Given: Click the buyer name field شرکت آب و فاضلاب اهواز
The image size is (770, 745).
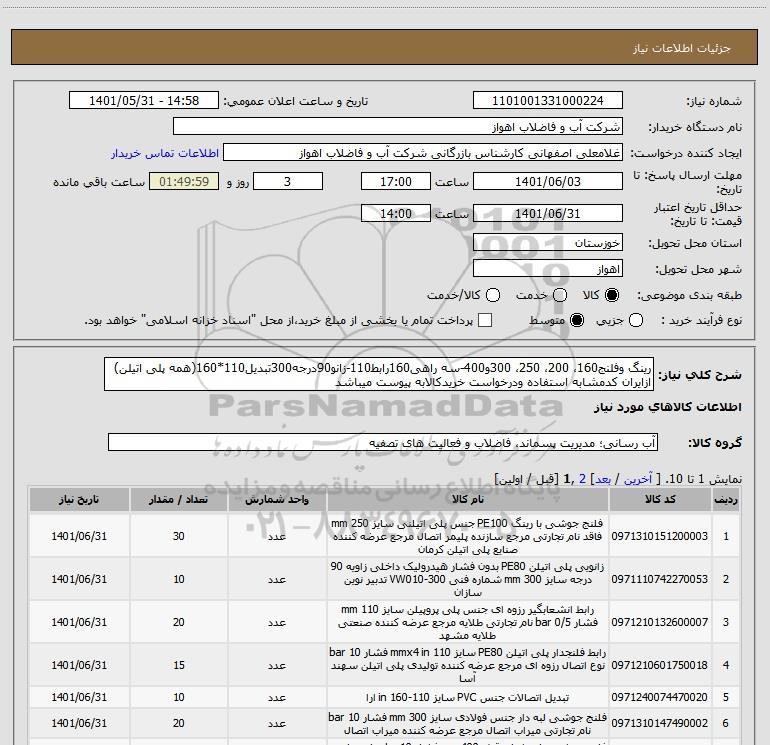Looking at the screenshot, I should click(398, 126).
